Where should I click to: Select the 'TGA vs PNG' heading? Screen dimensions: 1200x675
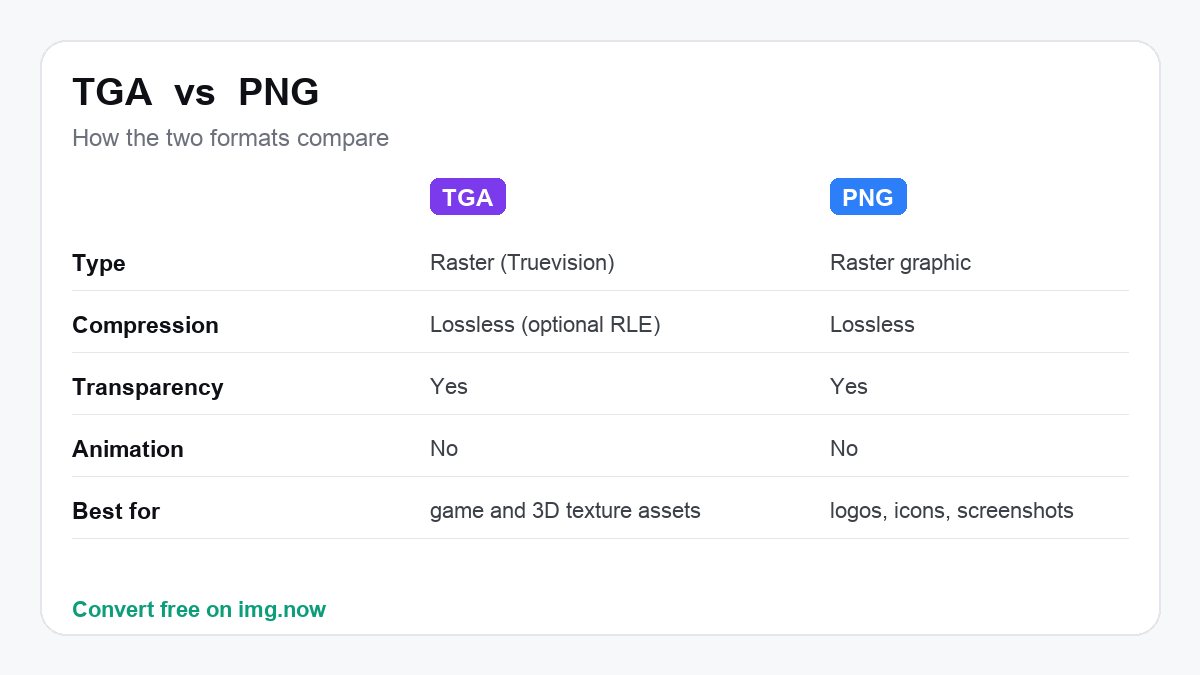coord(196,93)
